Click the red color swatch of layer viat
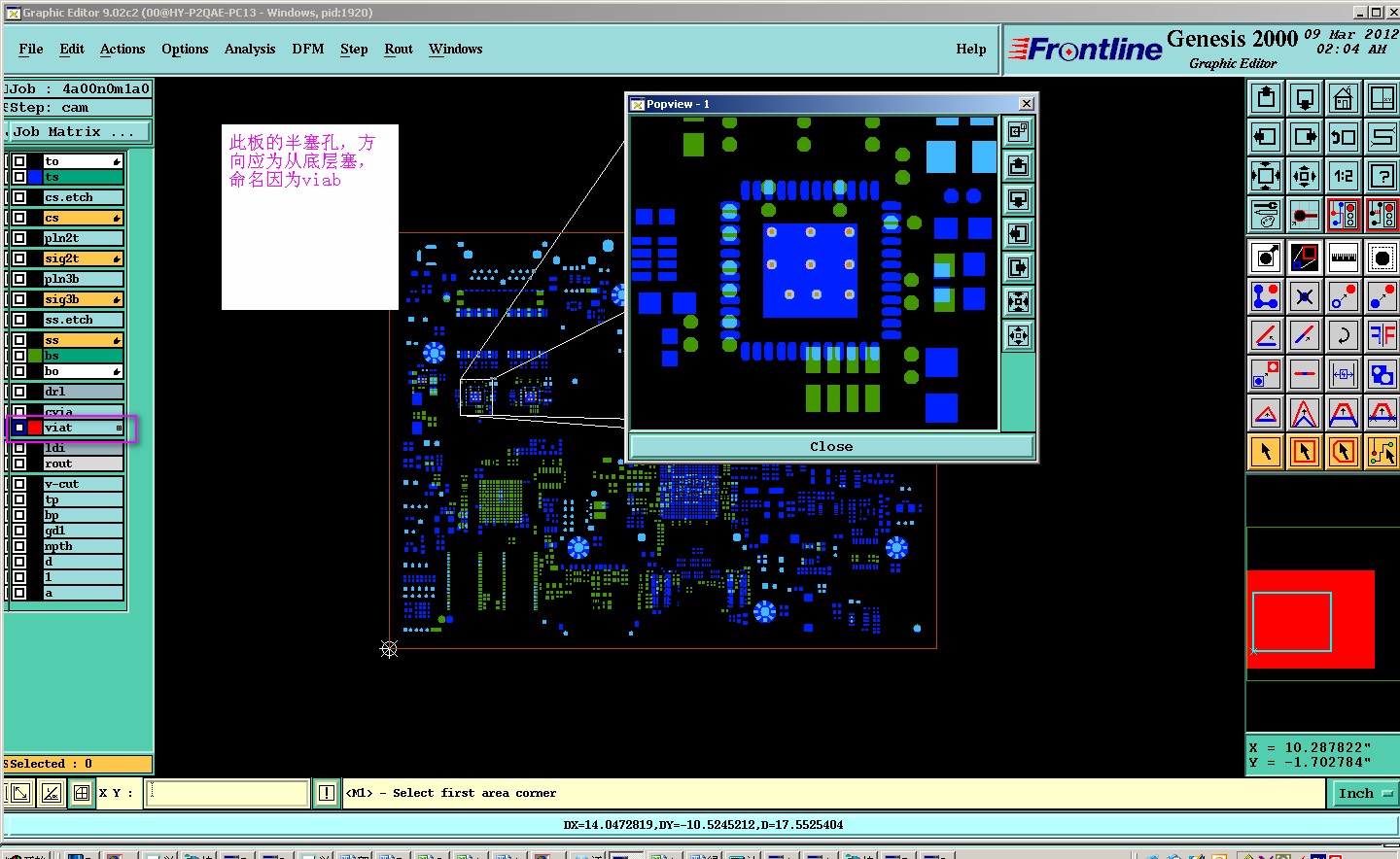 tap(35, 428)
